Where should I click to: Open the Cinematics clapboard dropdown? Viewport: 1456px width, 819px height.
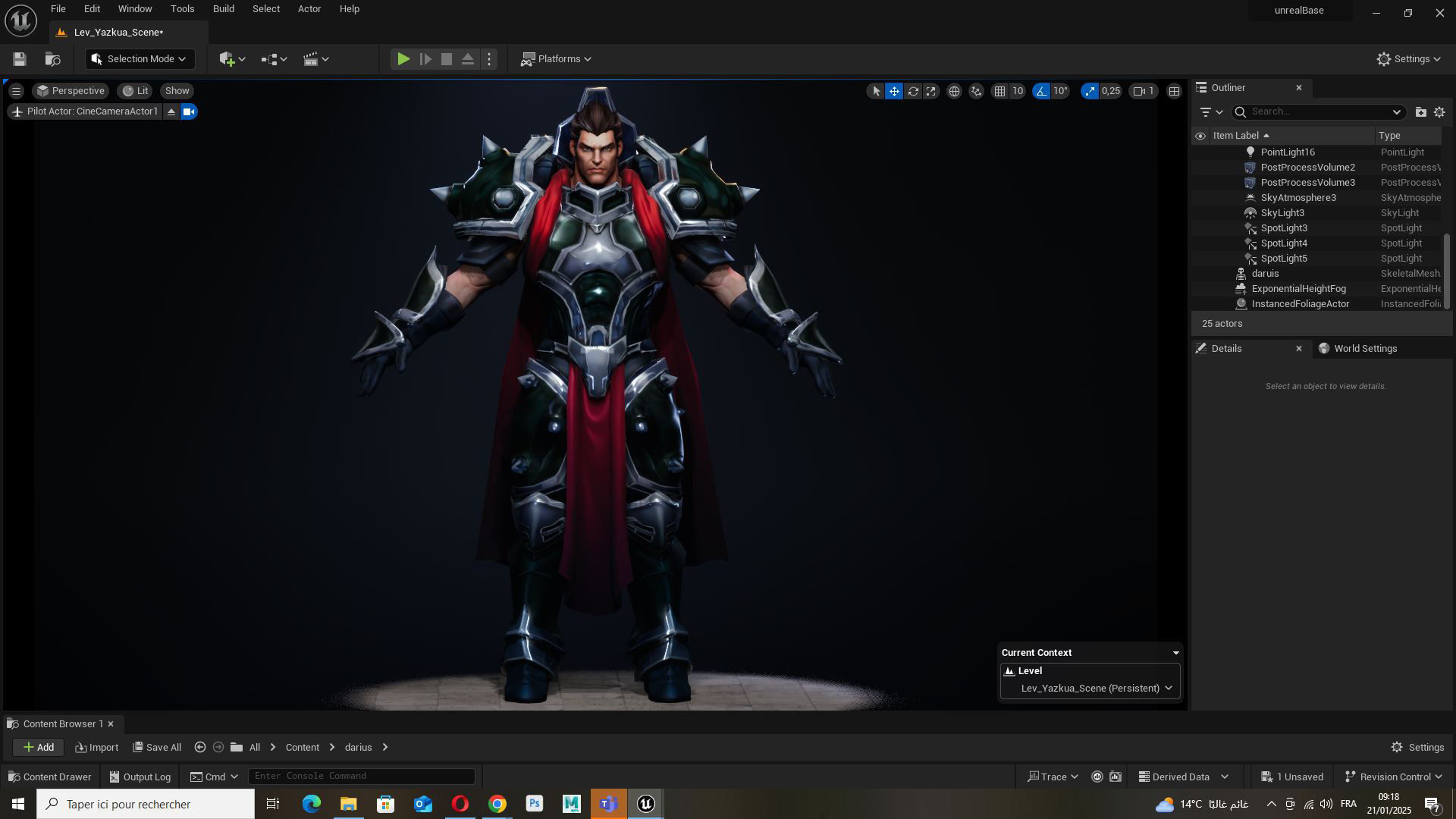[315, 59]
